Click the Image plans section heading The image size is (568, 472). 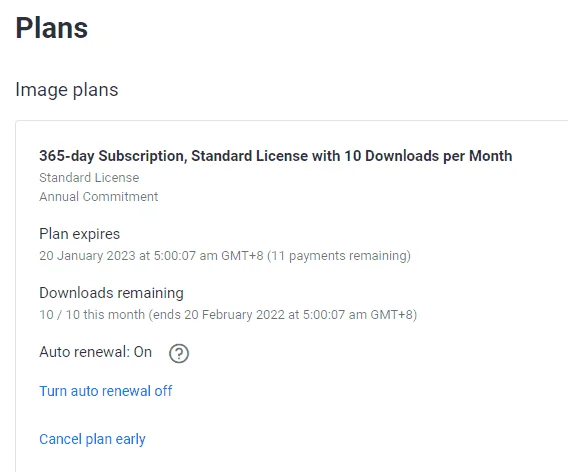click(67, 89)
